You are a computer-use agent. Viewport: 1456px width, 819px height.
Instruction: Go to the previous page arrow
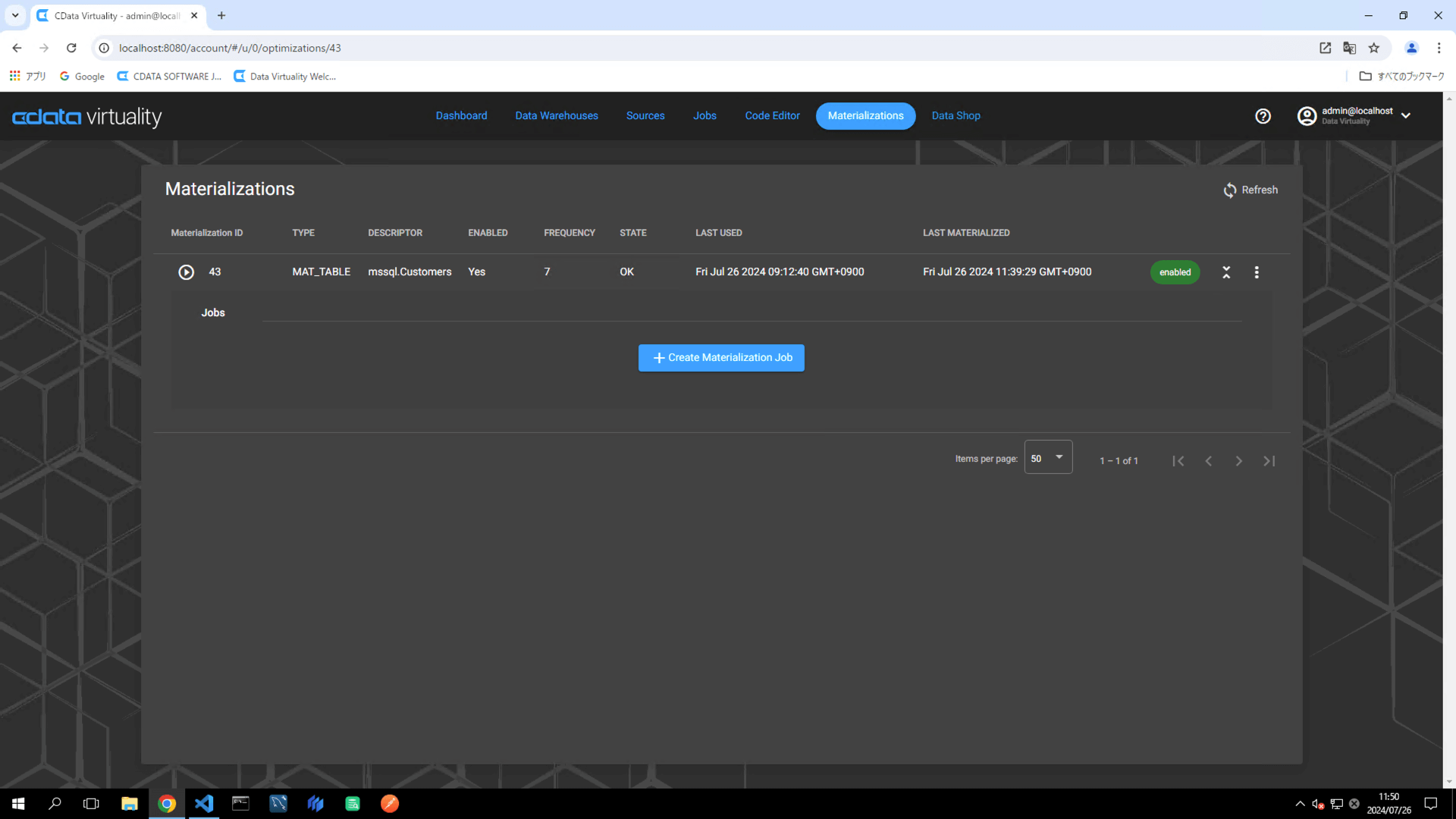pos(1209,461)
